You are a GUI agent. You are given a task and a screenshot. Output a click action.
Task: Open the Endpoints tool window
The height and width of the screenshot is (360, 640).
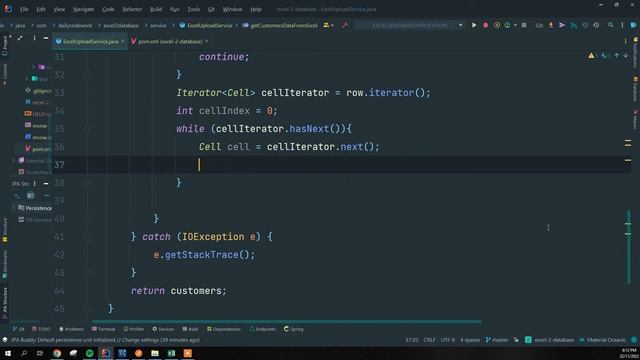pyautogui.click(x=262, y=329)
